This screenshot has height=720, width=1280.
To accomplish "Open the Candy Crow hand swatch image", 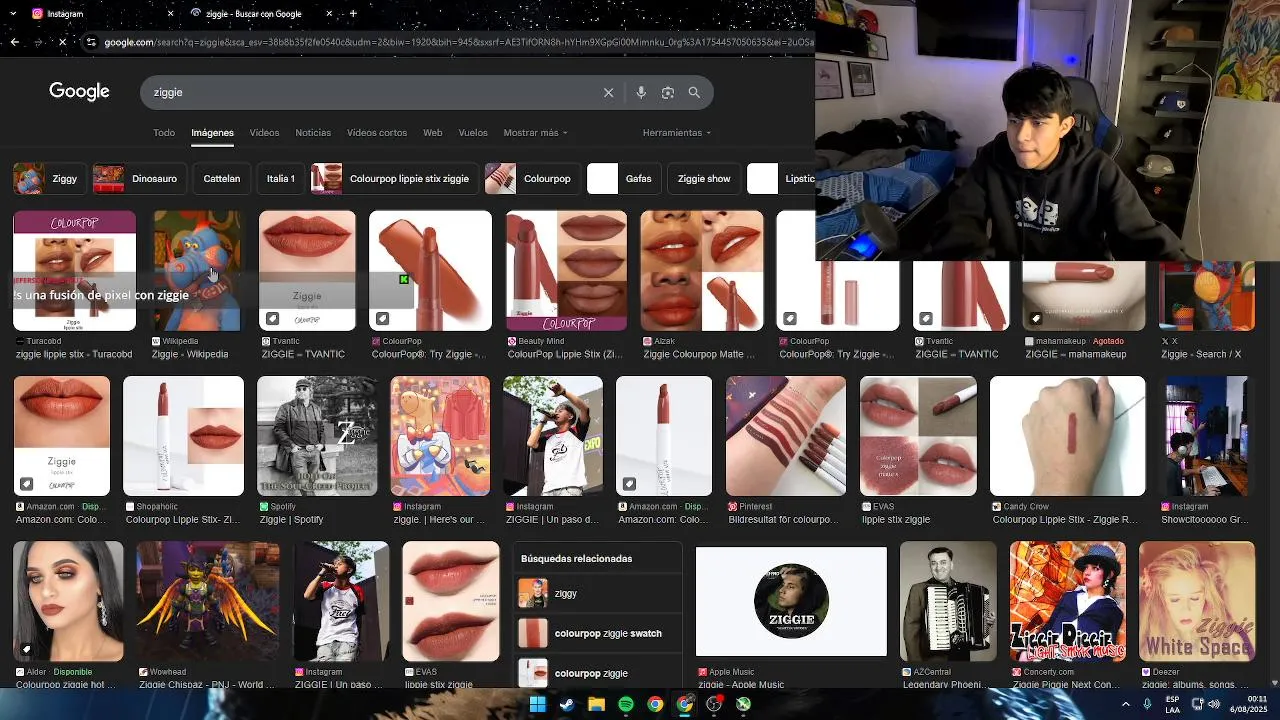I will (x=1067, y=436).
